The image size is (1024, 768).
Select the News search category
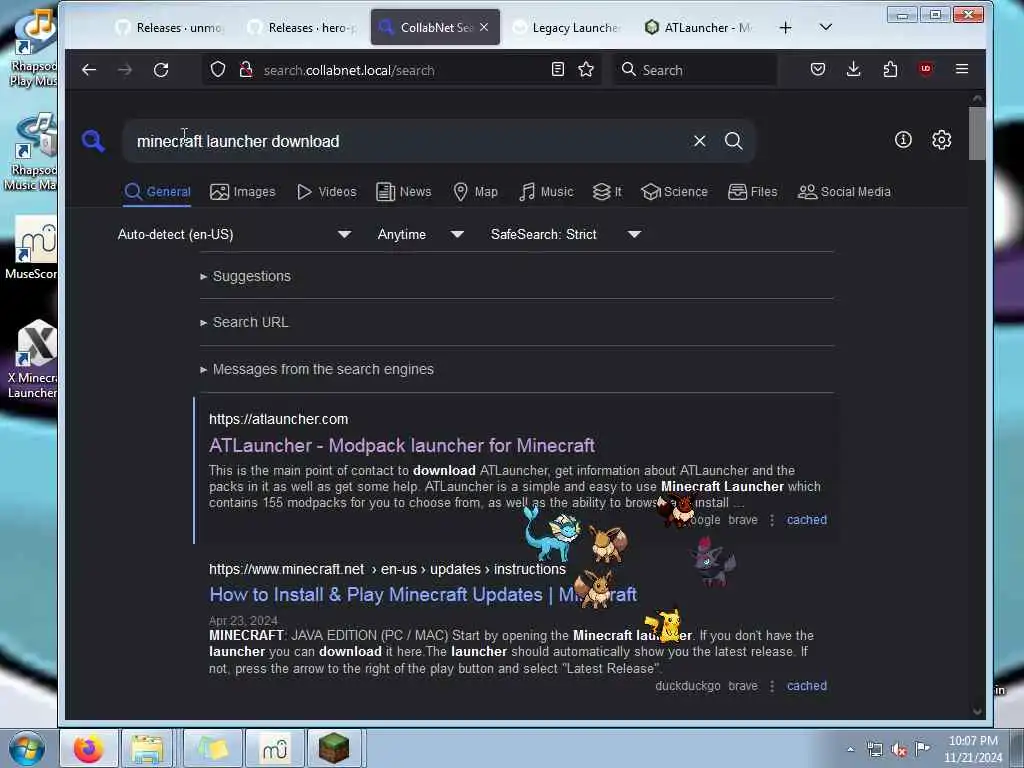(x=404, y=192)
